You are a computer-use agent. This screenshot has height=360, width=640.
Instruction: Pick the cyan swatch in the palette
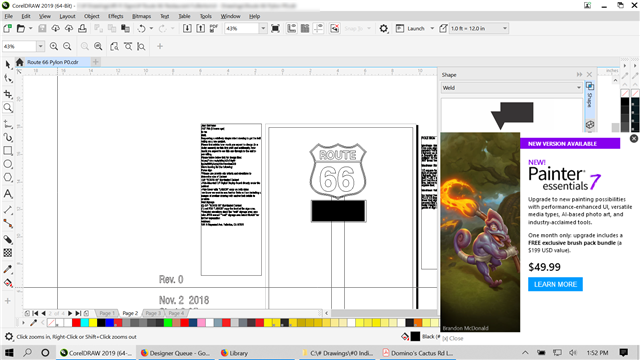84,323
